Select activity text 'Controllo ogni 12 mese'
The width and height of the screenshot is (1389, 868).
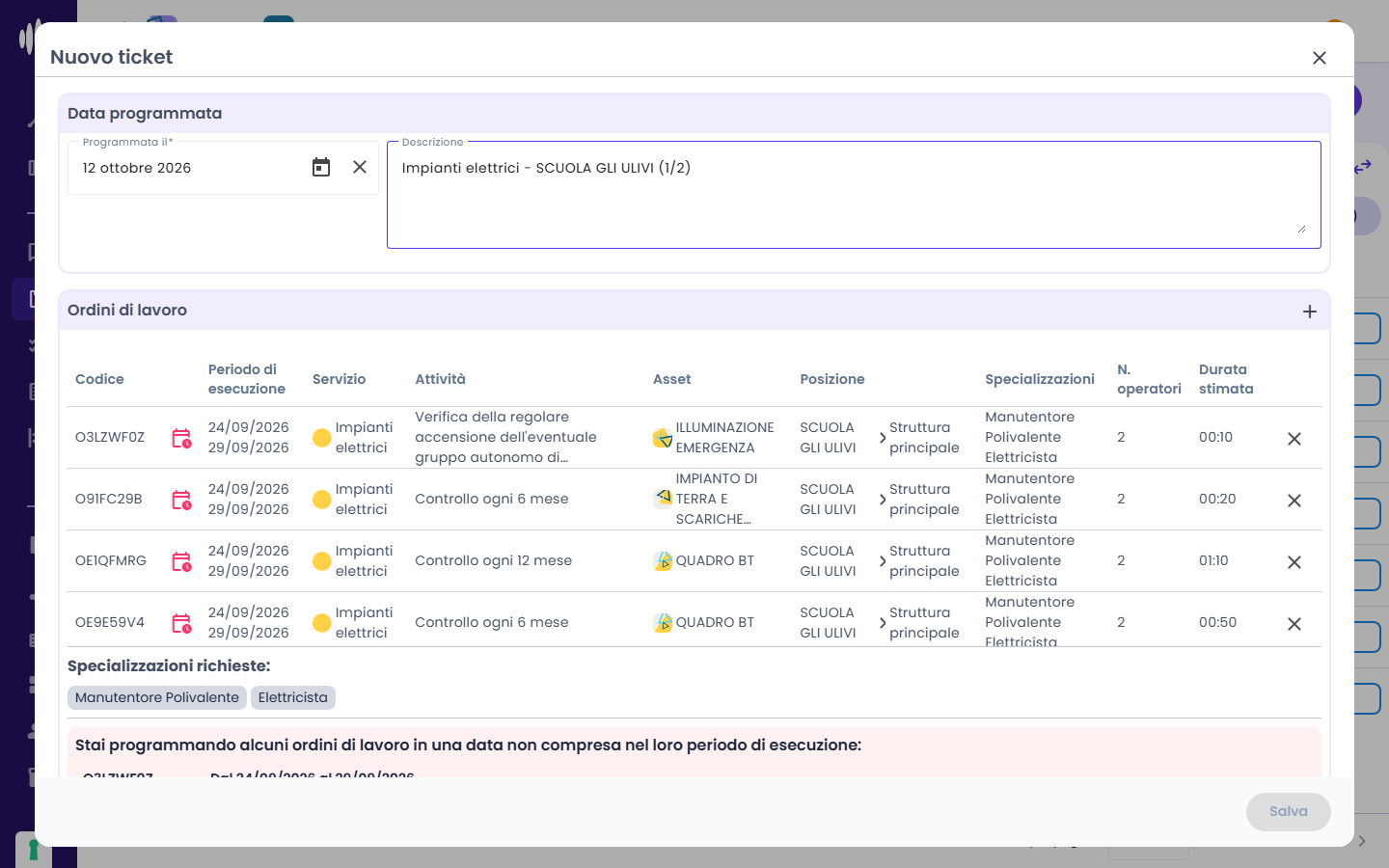point(493,561)
